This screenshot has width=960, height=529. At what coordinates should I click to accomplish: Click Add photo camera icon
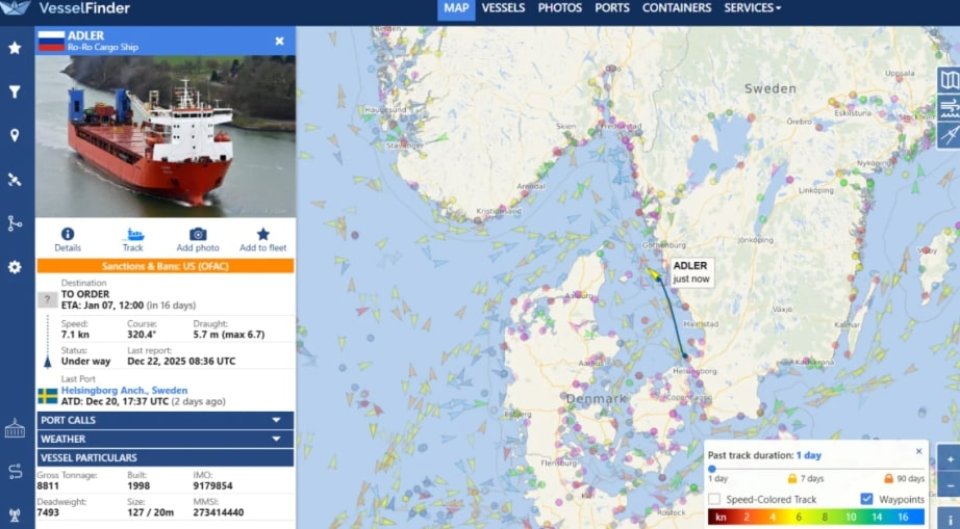tap(198, 234)
